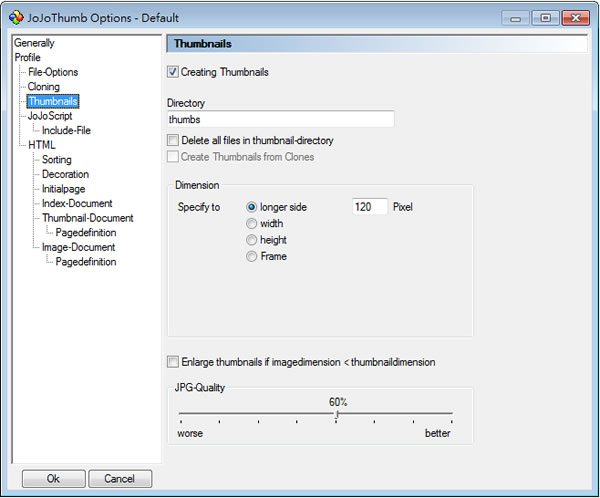This screenshot has height=498, width=600.
Task: Enable Delete all files in thumbnail-directory
Action: point(173,140)
